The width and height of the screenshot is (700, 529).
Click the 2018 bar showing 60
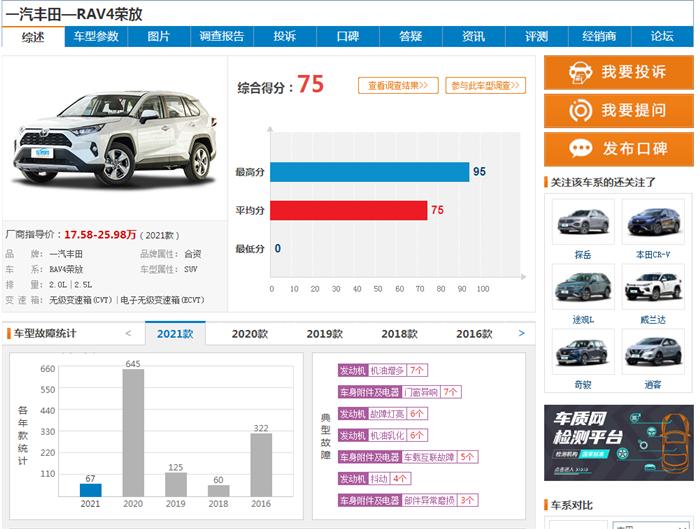[x=219, y=491]
